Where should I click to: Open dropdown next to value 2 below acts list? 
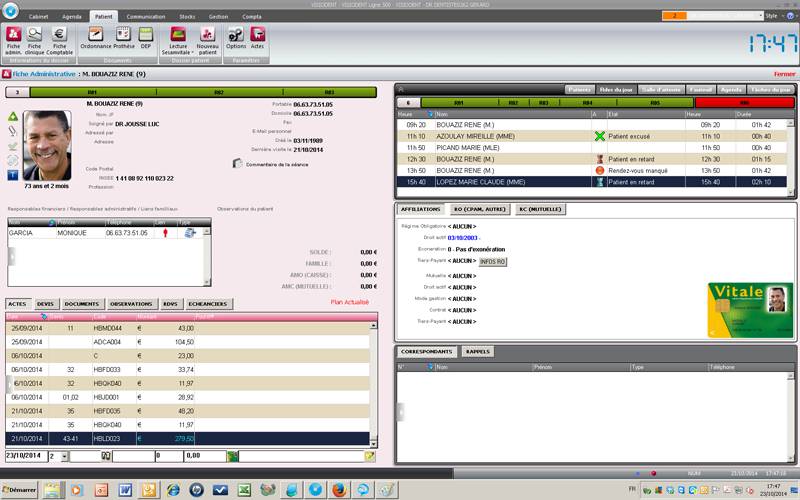tap(66, 456)
